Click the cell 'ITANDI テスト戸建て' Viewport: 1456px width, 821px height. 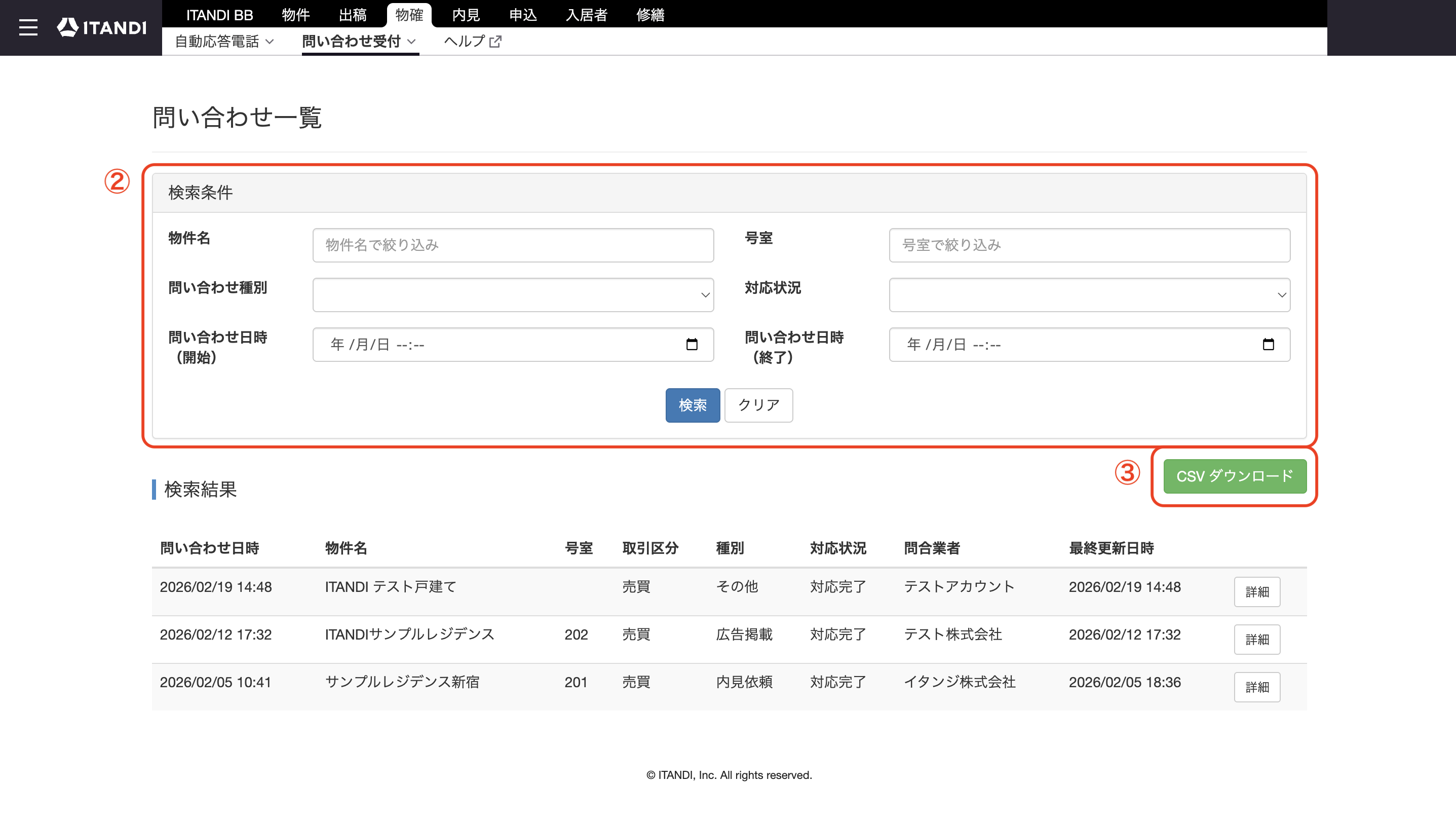coord(391,587)
